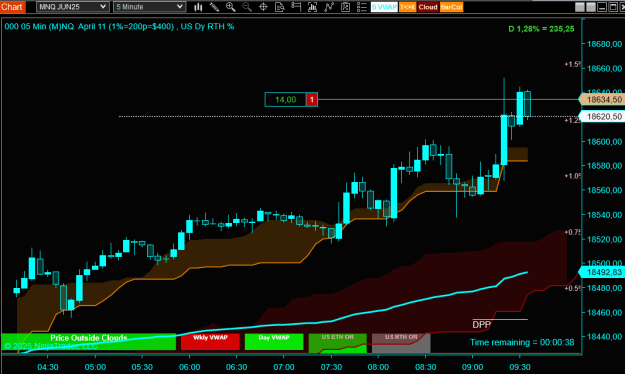The image size is (625, 374).
Task: Click the Day VWAP green button
Action: (x=274, y=342)
